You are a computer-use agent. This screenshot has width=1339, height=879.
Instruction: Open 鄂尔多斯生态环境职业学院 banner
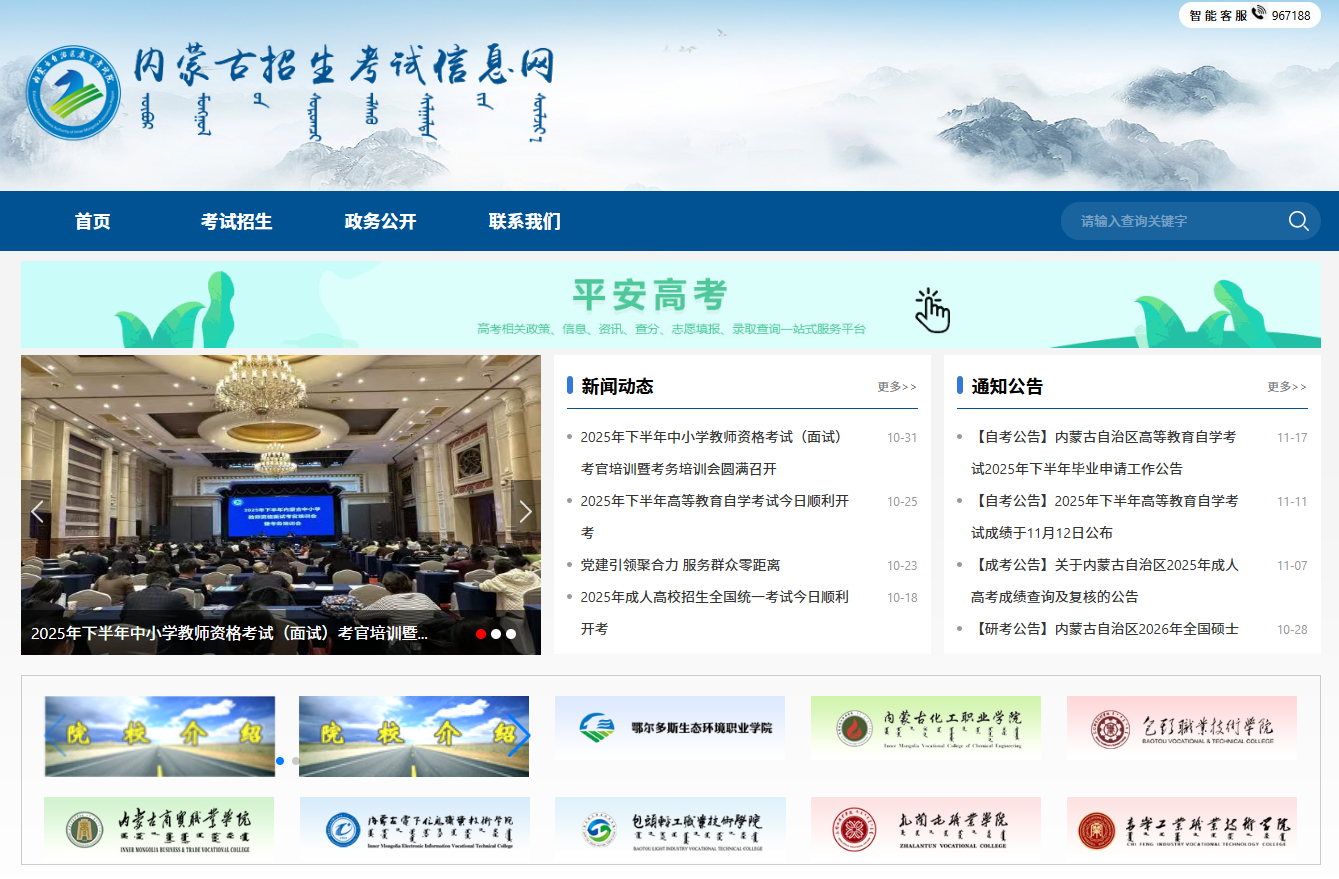click(670, 728)
